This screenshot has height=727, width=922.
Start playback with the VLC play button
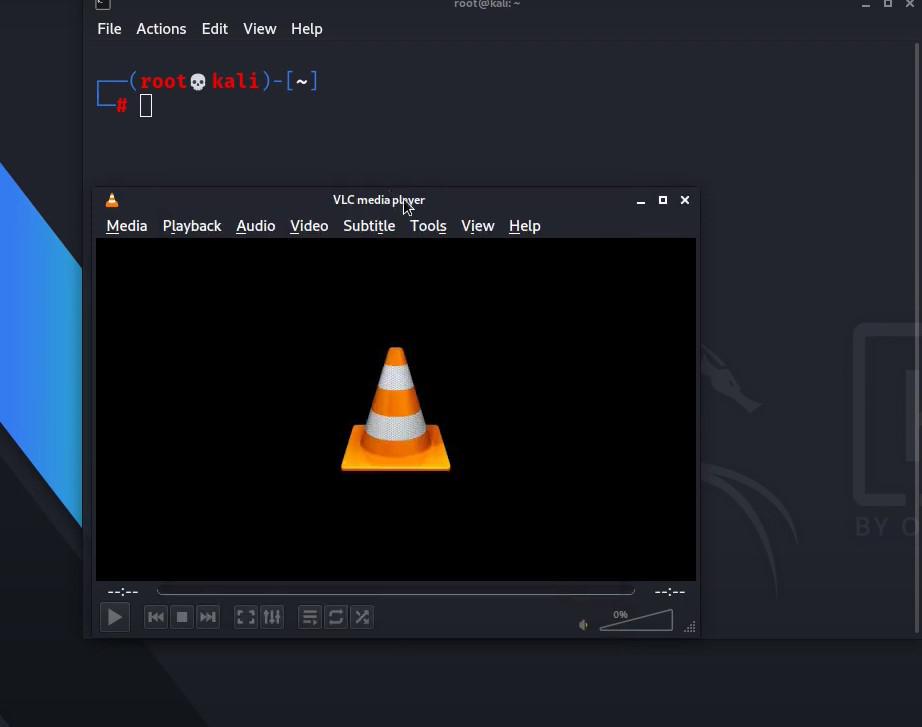[115, 617]
